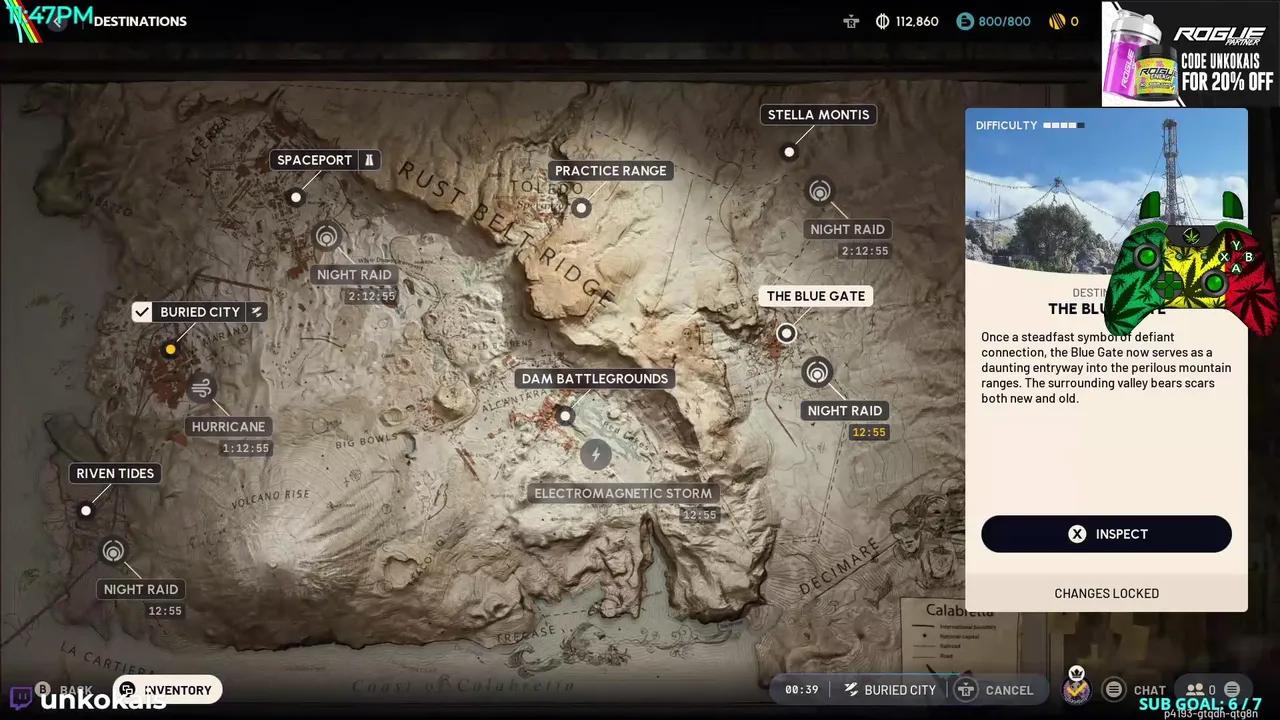The image size is (1280, 720).
Task: Click Buried City in the bottom queue bar
Action: tap(890, 690)
